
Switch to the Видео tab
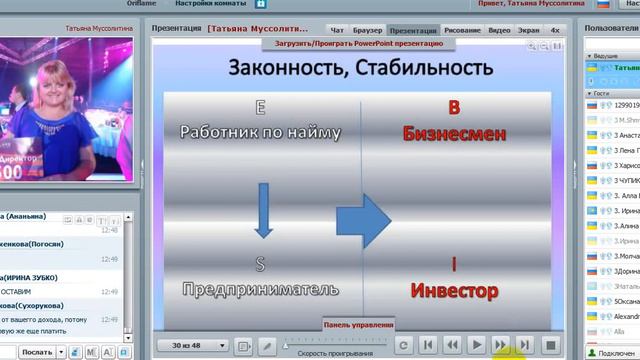click(x=499, y=30)
